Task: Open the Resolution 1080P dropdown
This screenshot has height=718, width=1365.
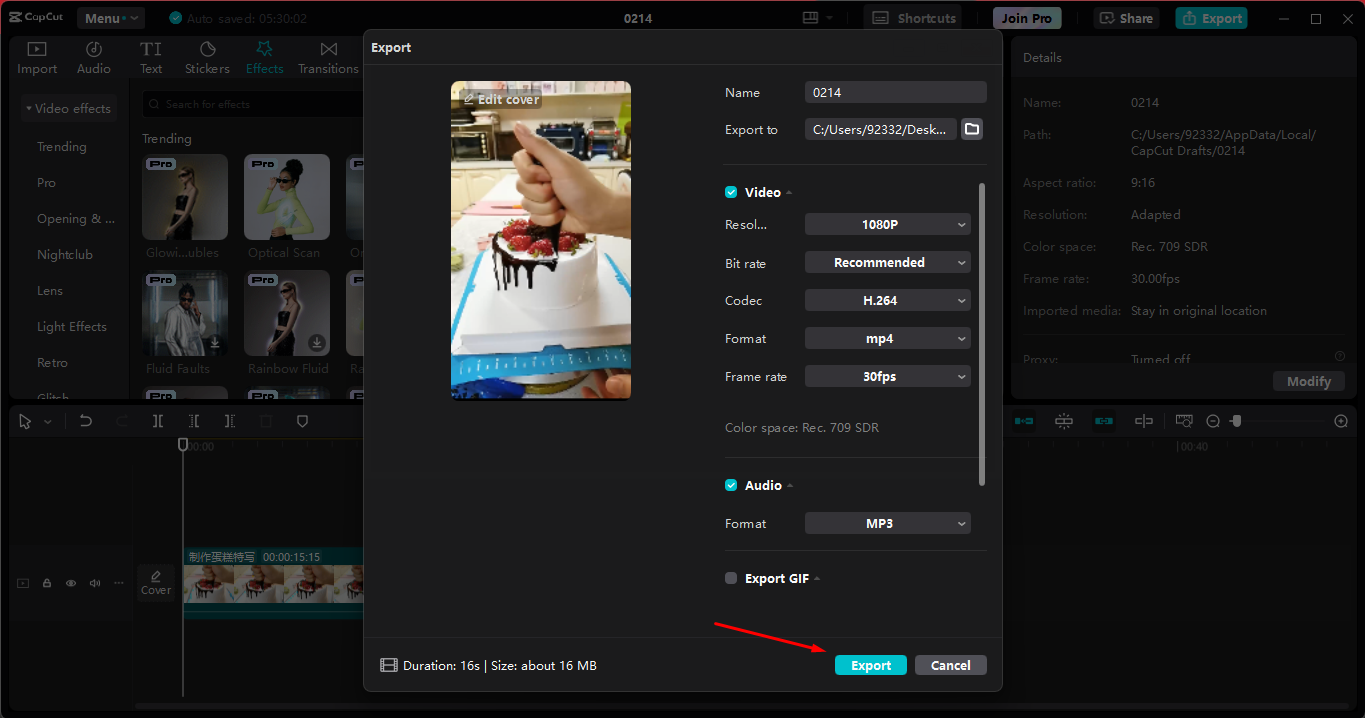Action: [888, 225]
